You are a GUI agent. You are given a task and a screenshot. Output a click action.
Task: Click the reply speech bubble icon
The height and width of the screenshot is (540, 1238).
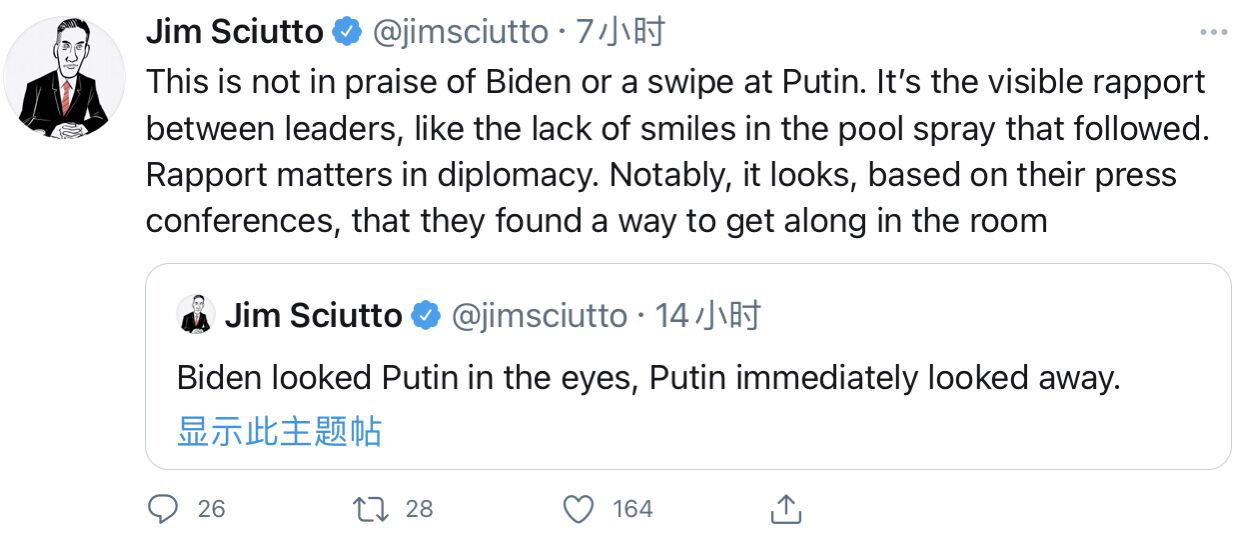162,509
